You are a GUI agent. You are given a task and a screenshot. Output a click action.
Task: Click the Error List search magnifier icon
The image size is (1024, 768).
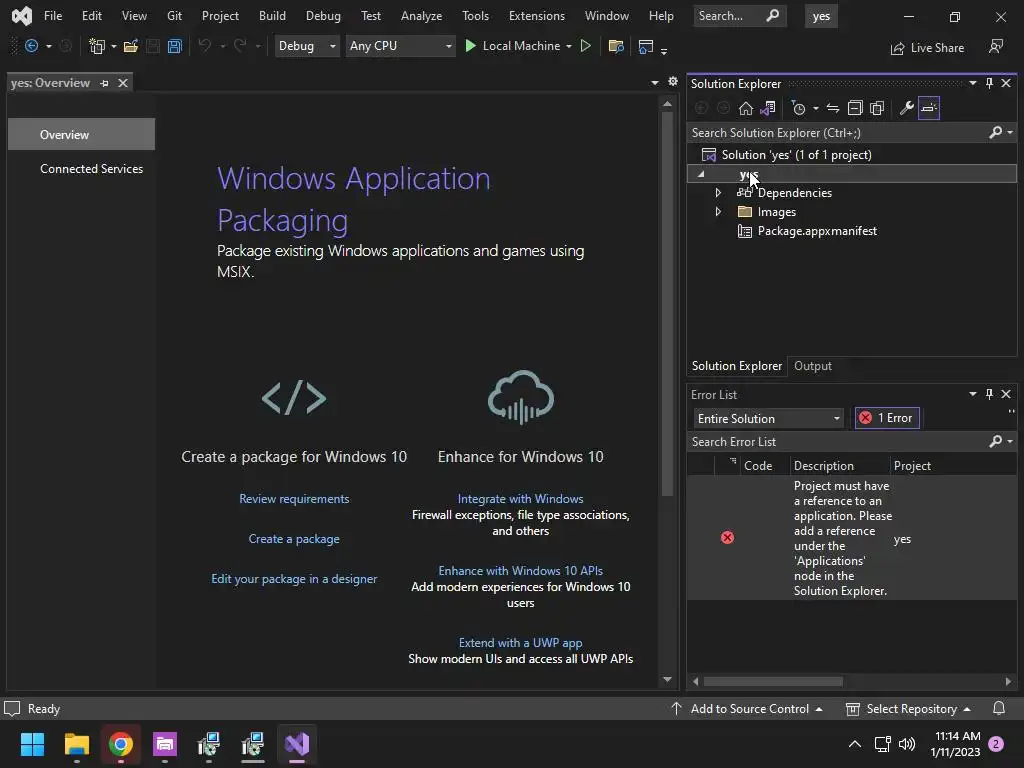point(996,441)
